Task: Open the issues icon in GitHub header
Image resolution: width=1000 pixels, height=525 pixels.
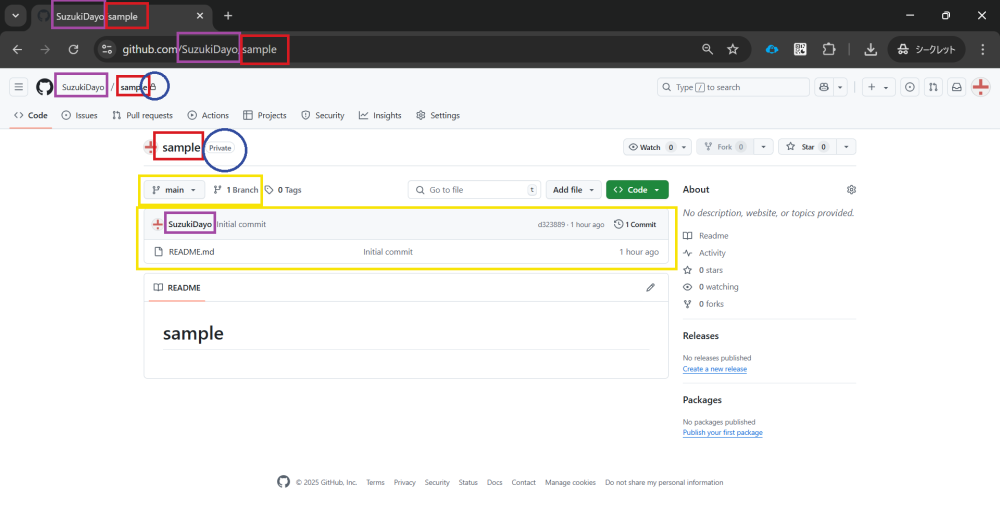Action: (910, 87)
